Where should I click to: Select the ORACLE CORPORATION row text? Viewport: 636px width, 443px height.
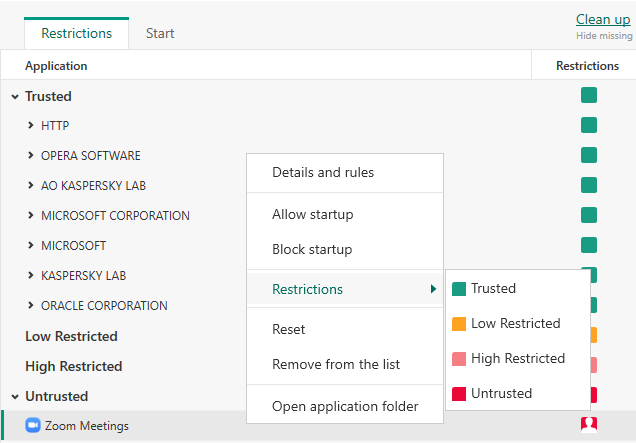(104, 305)
